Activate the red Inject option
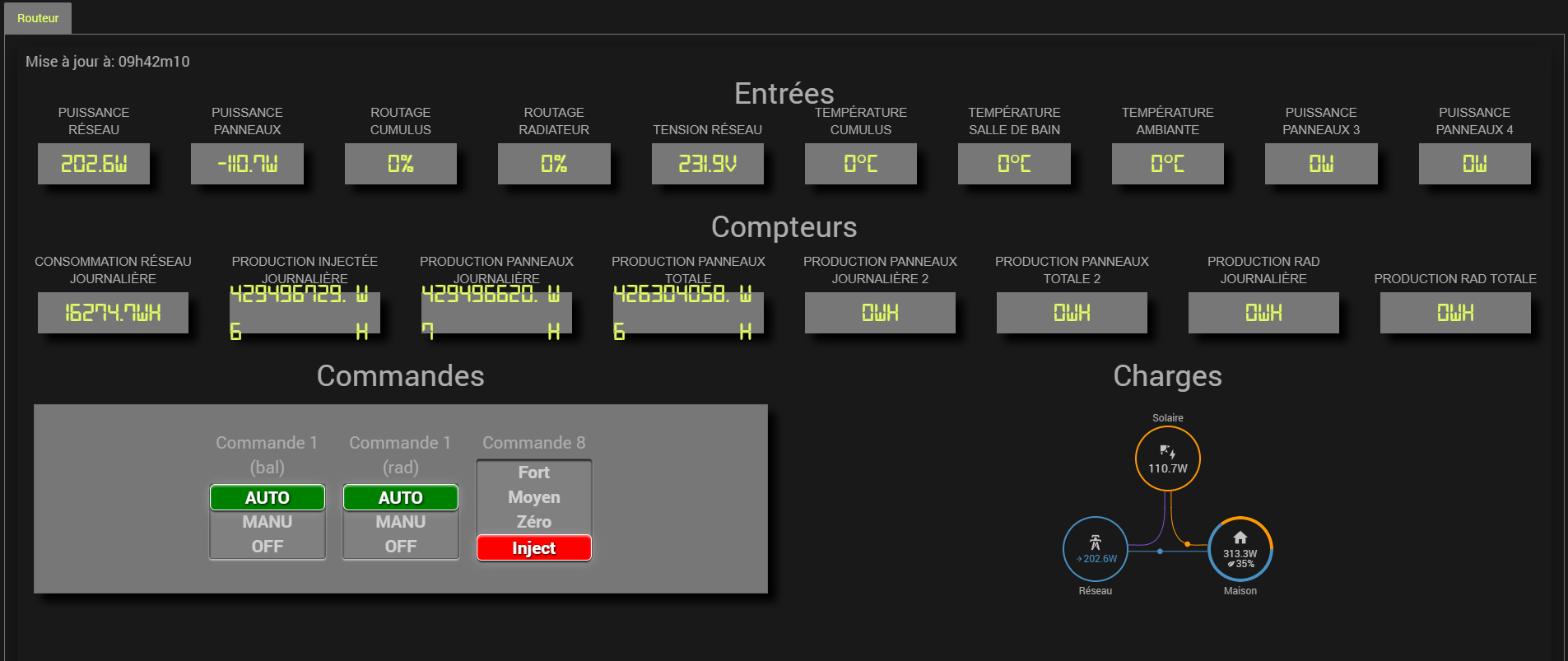 534,548
